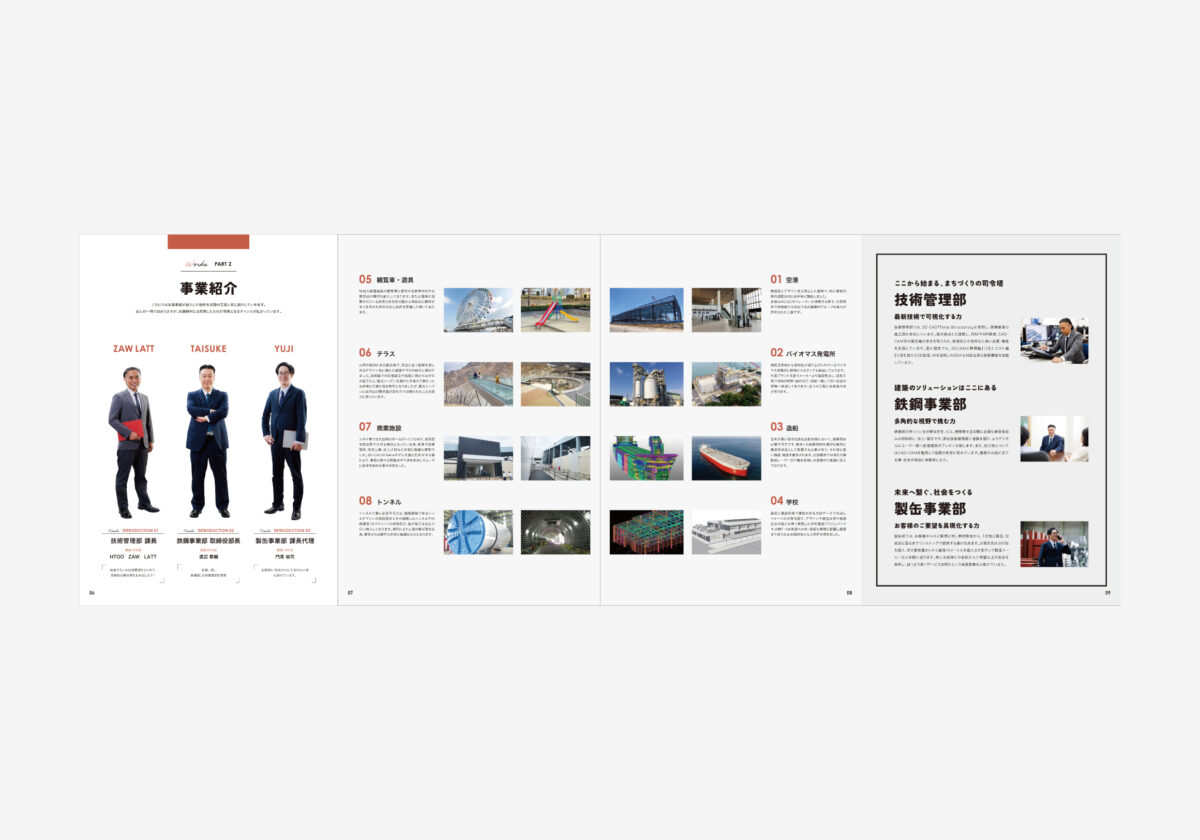
Task: Click the ZAW LATT name heading
Action: [133, 349]
